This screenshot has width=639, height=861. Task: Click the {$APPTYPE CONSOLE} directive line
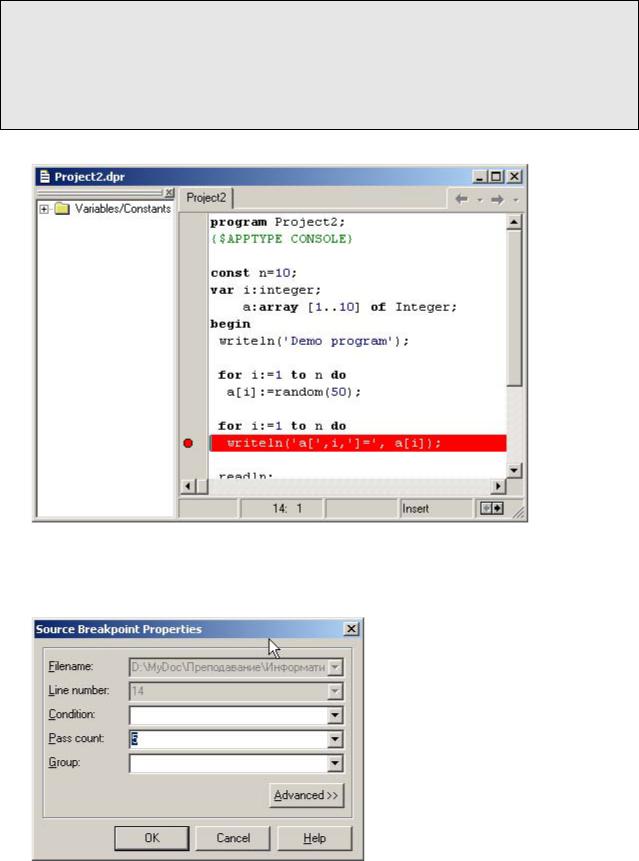282,239
